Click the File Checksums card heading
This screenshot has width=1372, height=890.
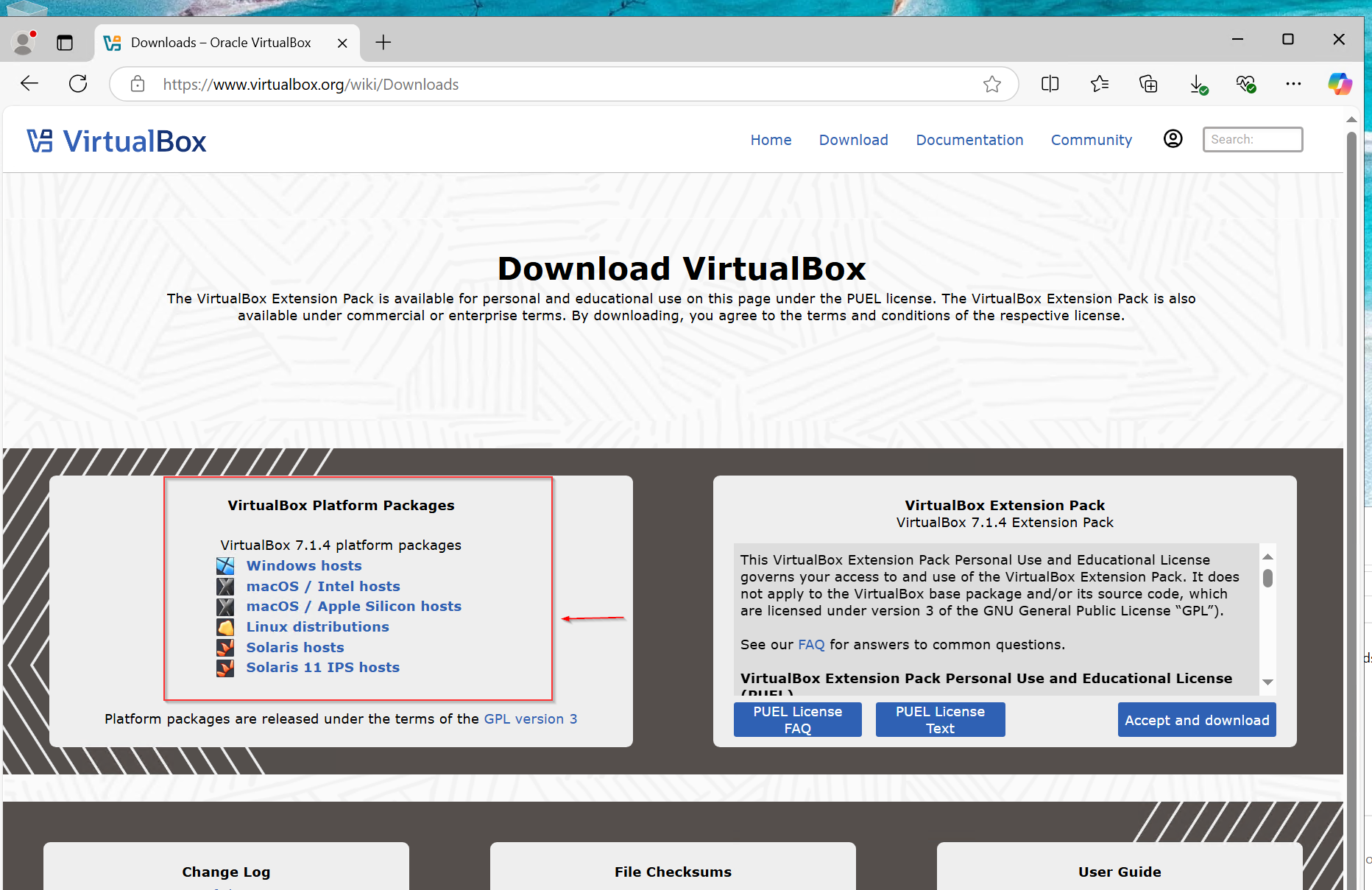[x=673, y=872]
